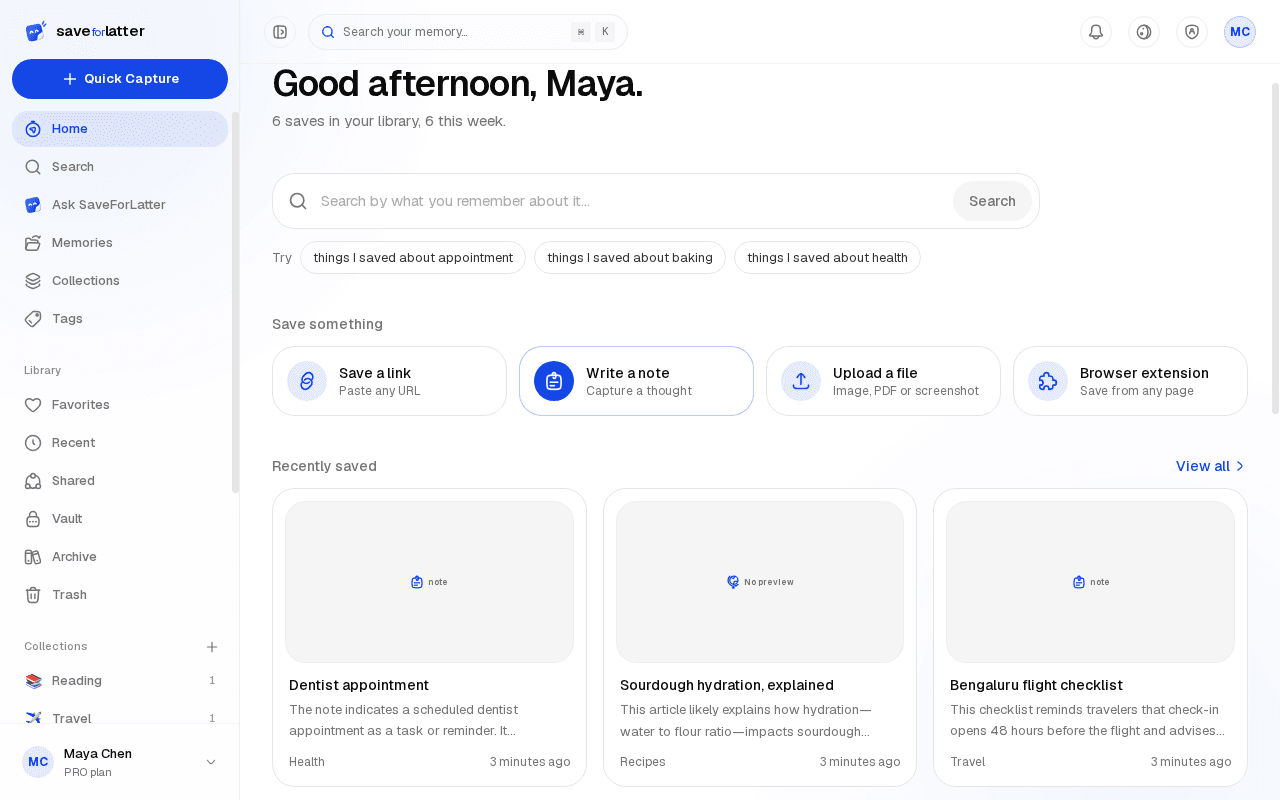Image resolution: width=1280 pixels, height=800 pixels.
Task: Open Sourdough hydration preview thumbnail
Action: (760, 582)
